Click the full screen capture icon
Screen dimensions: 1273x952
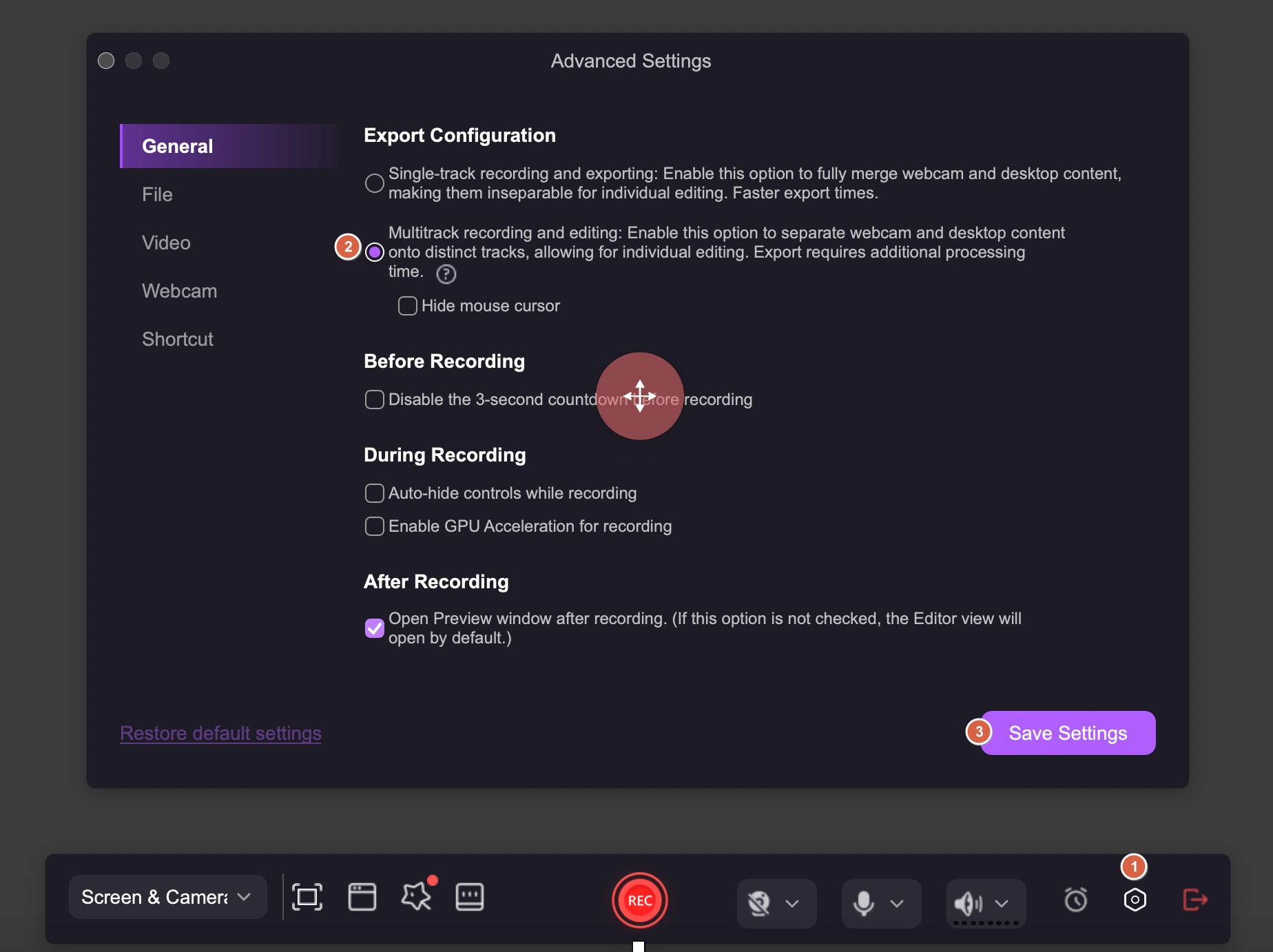click(x=307, y=897)
